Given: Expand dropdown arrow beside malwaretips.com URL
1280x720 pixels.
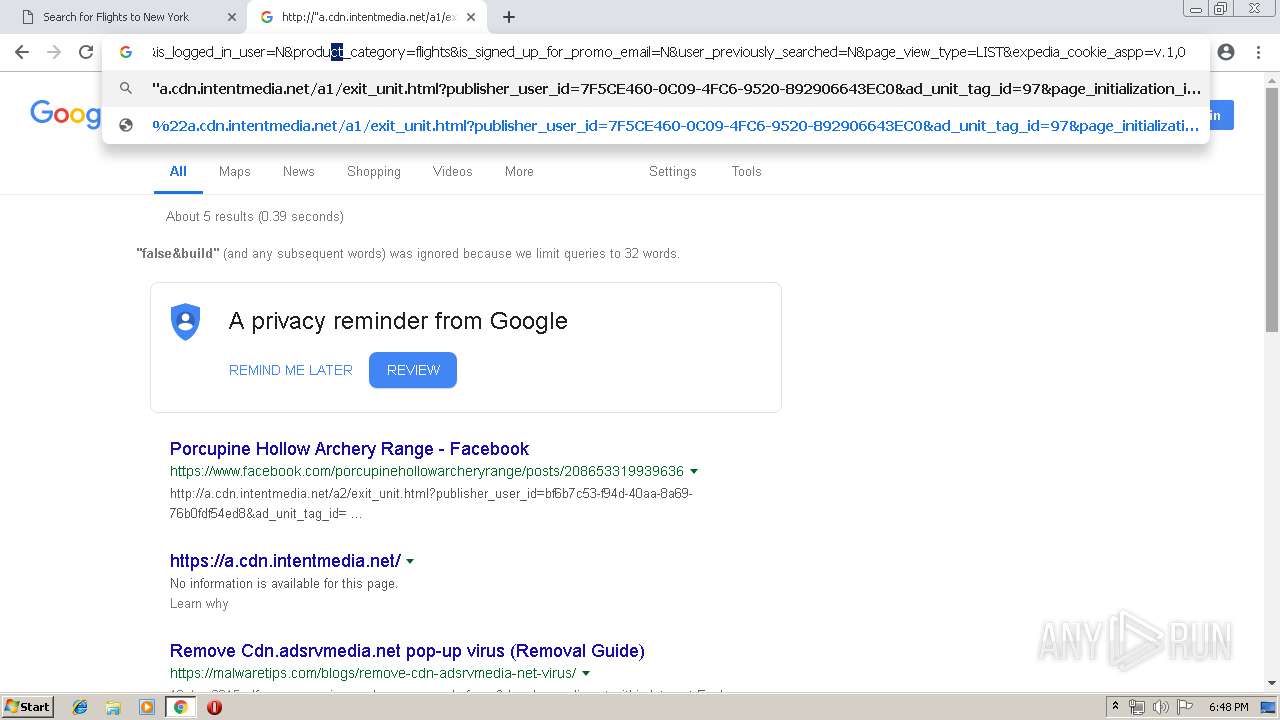Looking at the screenshot, I should tap(586, 673).
